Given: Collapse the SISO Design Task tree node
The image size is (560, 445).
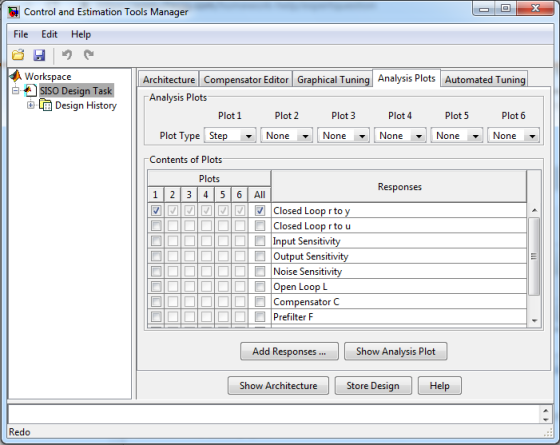Looking at the screenshot, I should (15, 90).
